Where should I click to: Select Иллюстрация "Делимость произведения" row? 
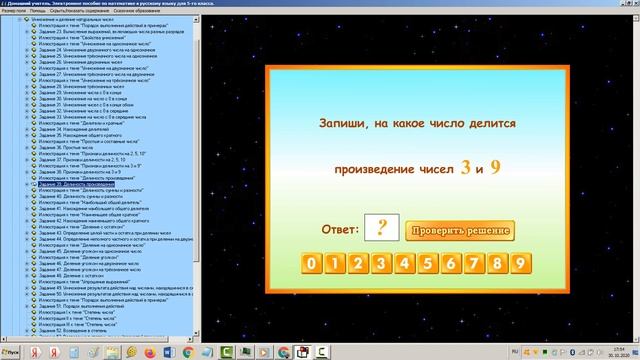pyautogui.click(x=87, y=178)
